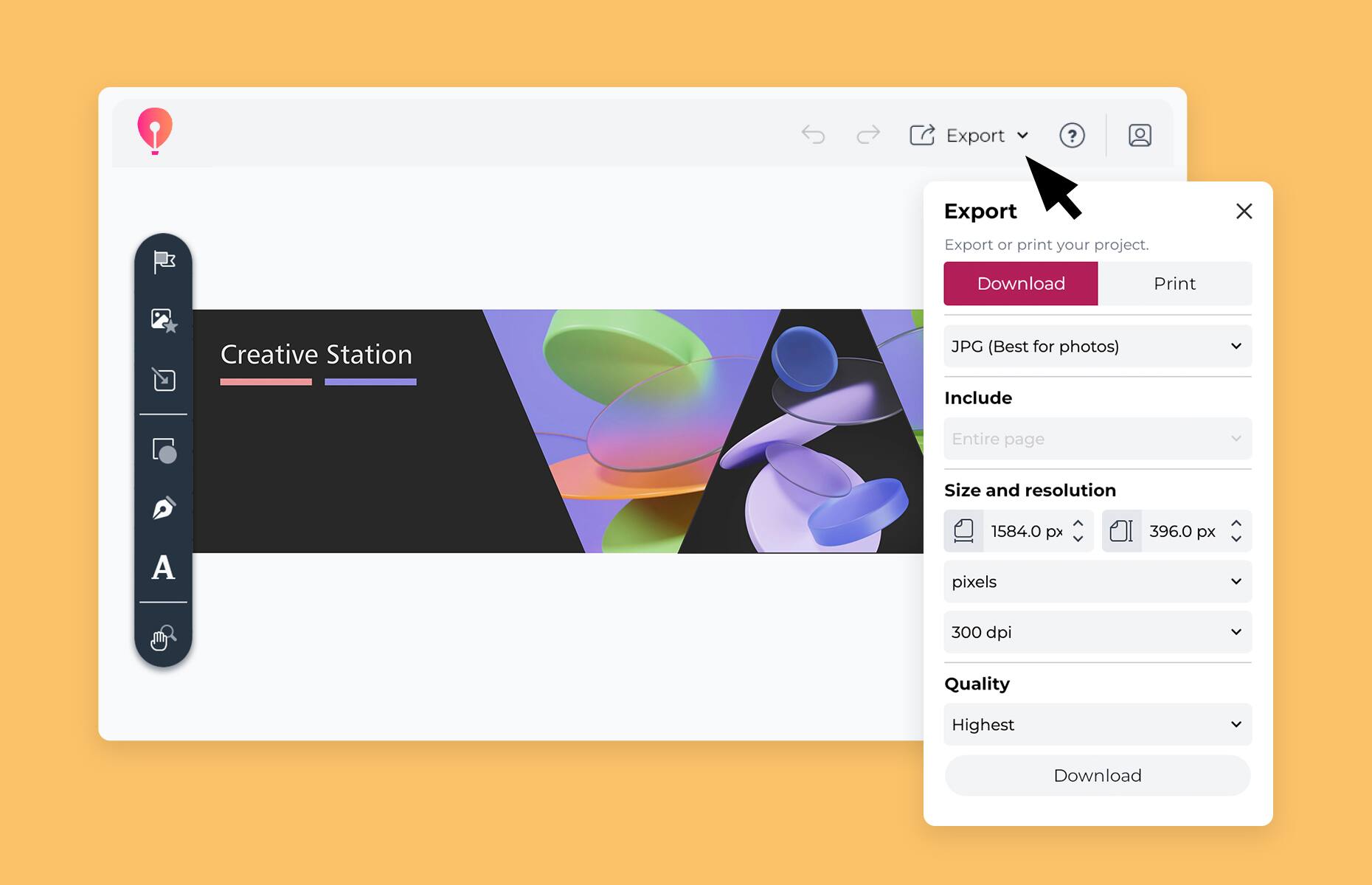Expand the JPG file format dropdown

pyautogui.click(x=1097, y=347)
